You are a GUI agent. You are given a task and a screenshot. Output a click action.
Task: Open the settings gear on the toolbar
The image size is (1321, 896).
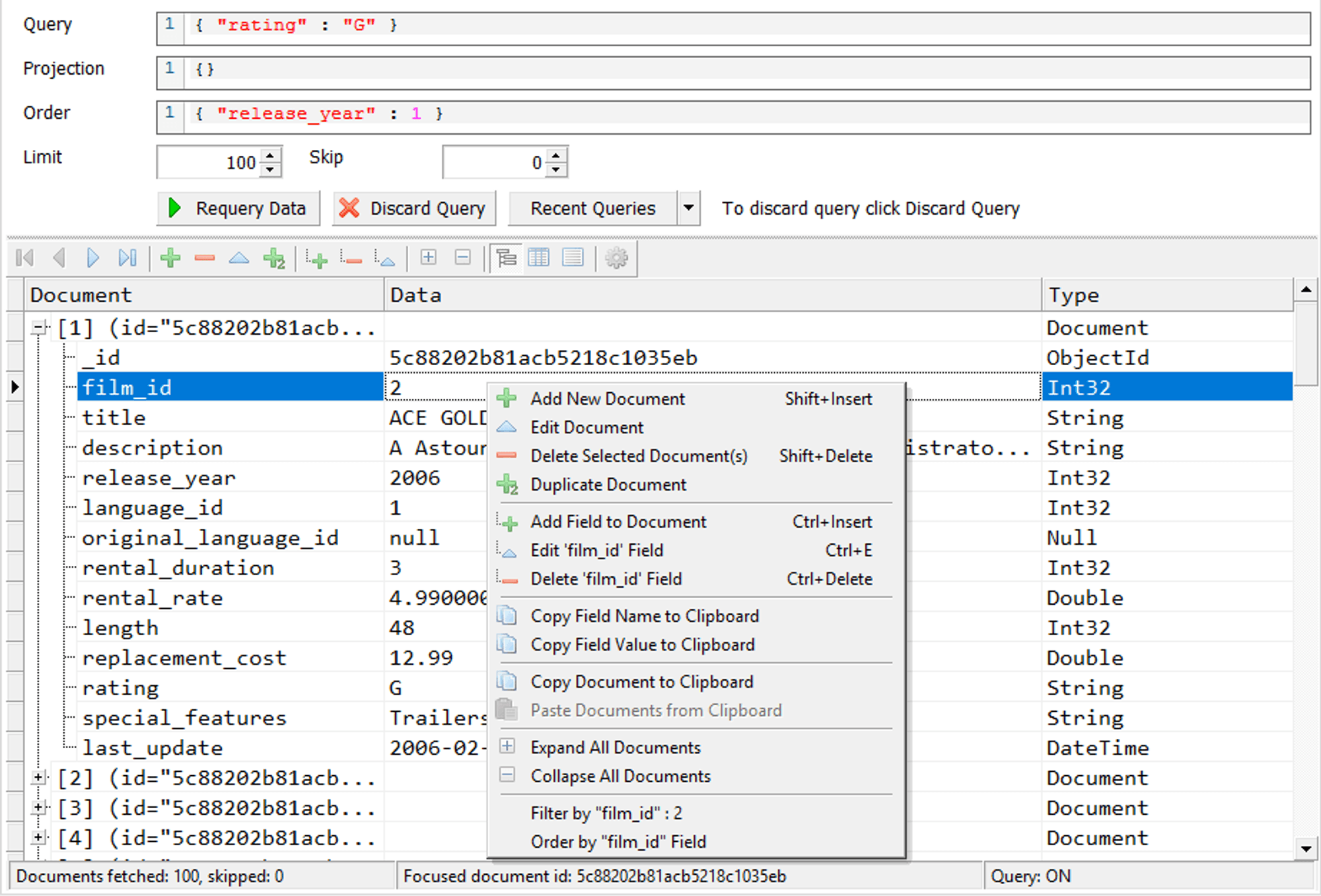[x=616, y=258]
